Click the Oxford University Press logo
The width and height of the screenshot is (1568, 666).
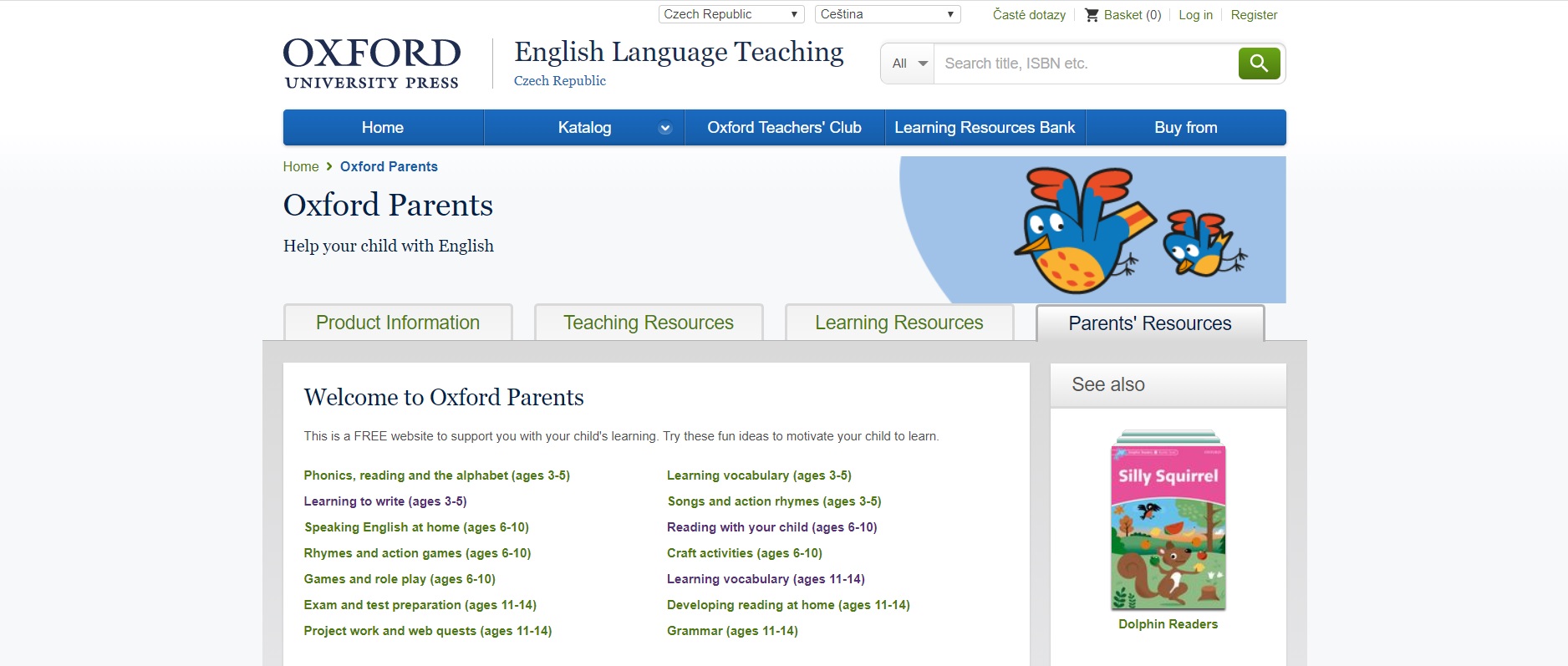[x=372, y=64]
